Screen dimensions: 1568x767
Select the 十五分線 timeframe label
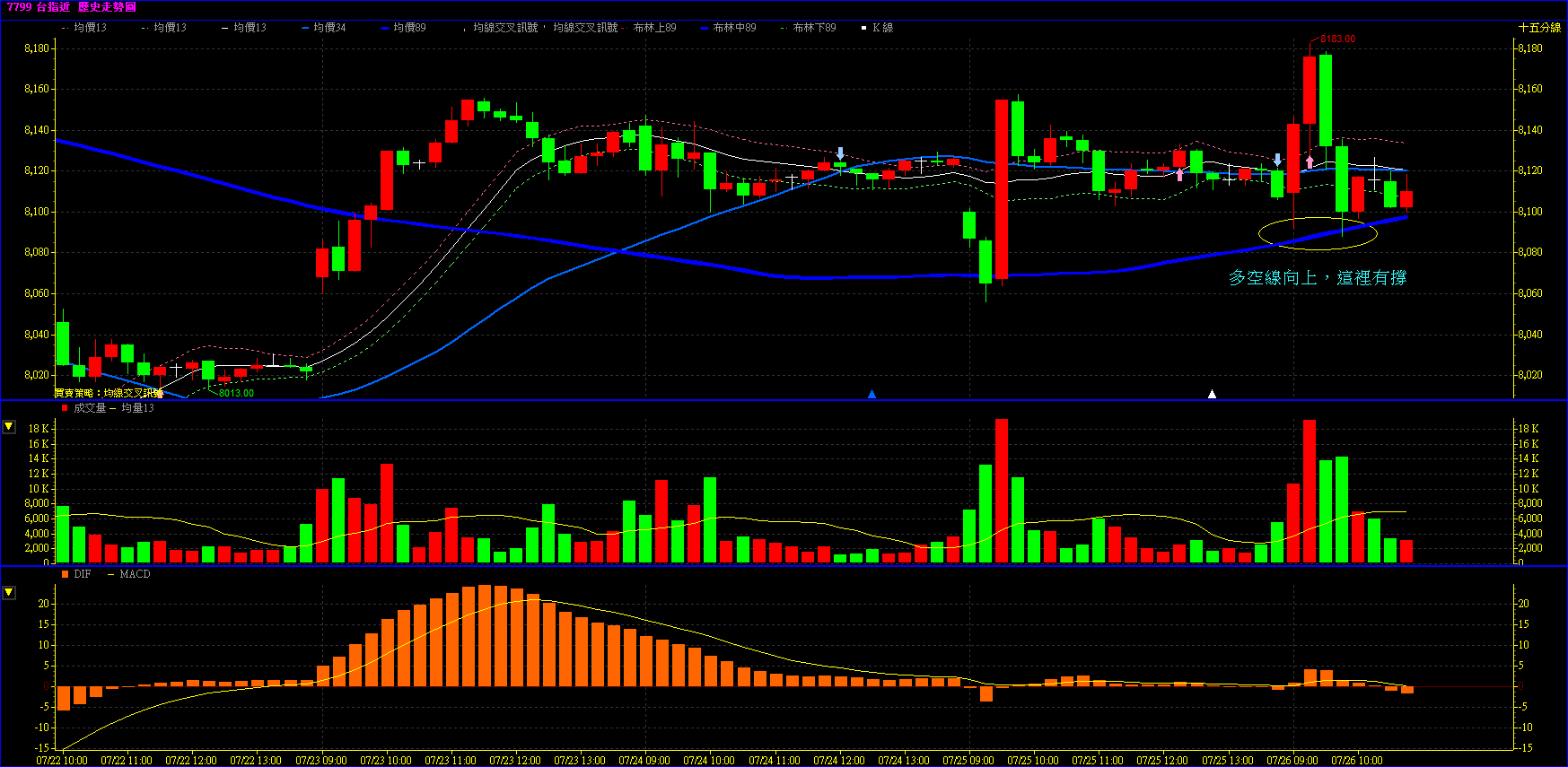click(1539, 28)
